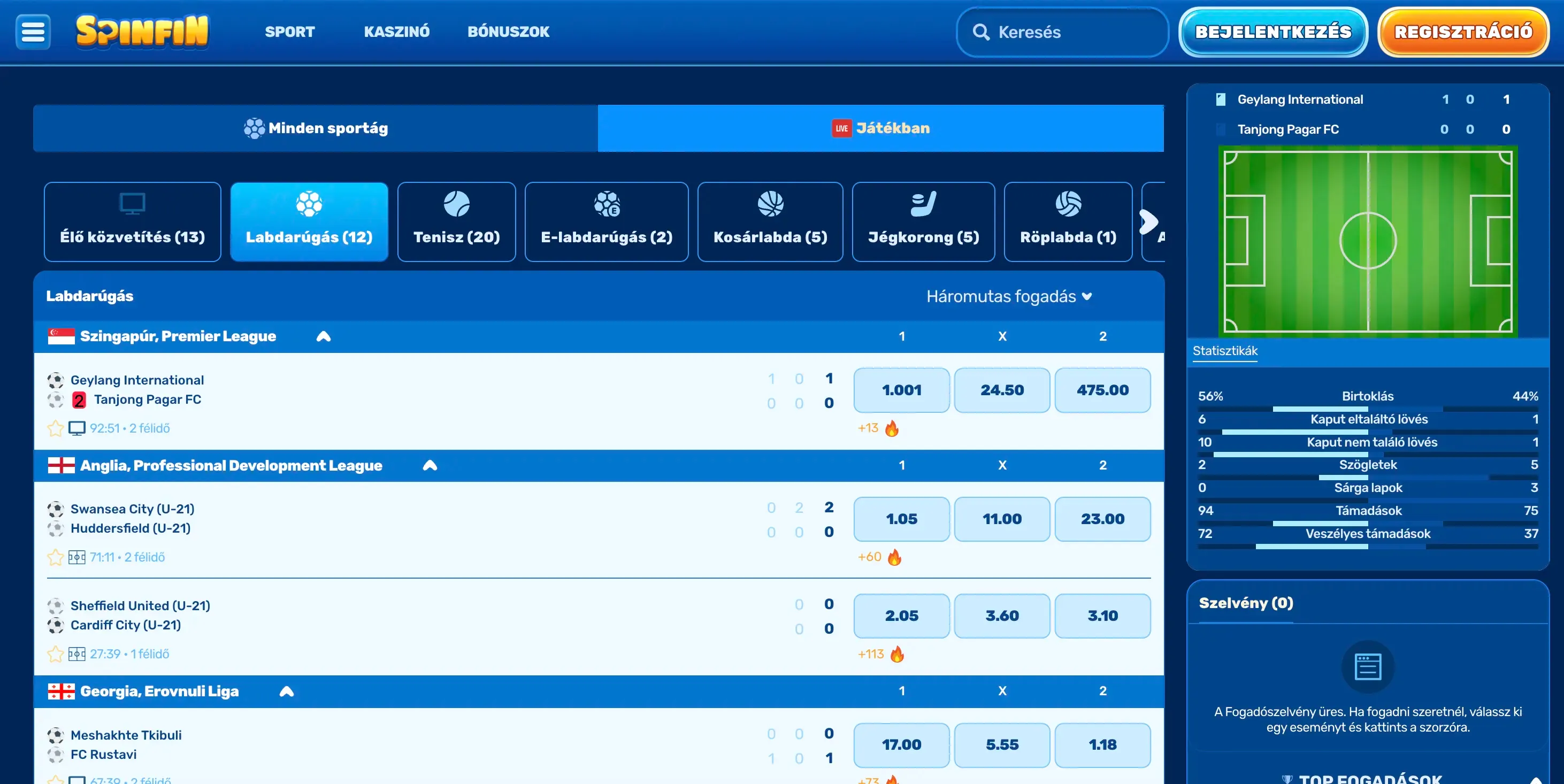Pick odds 1.18 for FC Rustavi win
The image size is (1564, 784).
tap(1102, 745)
